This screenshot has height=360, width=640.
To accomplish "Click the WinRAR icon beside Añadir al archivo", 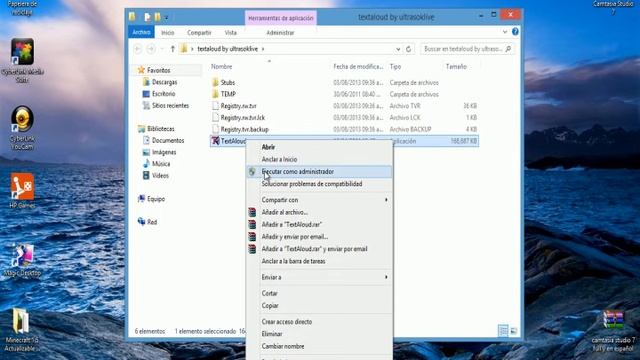I will click(x=252, y=212).
